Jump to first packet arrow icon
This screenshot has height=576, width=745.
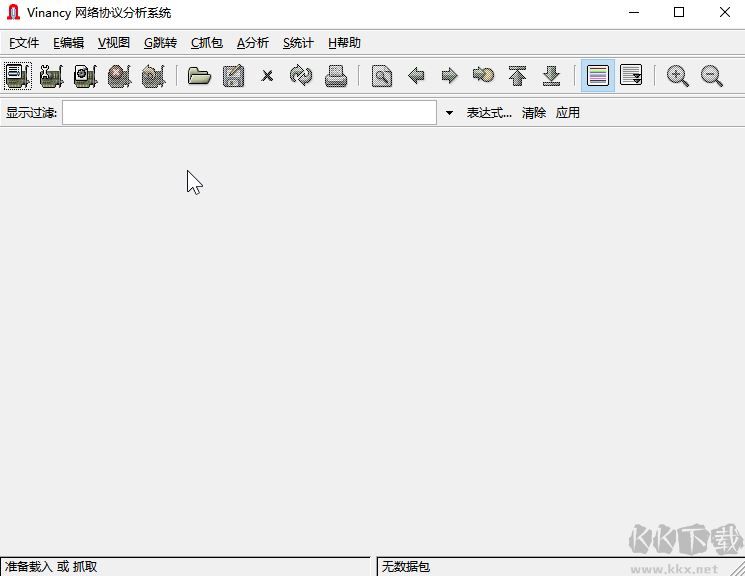[517, 76]
